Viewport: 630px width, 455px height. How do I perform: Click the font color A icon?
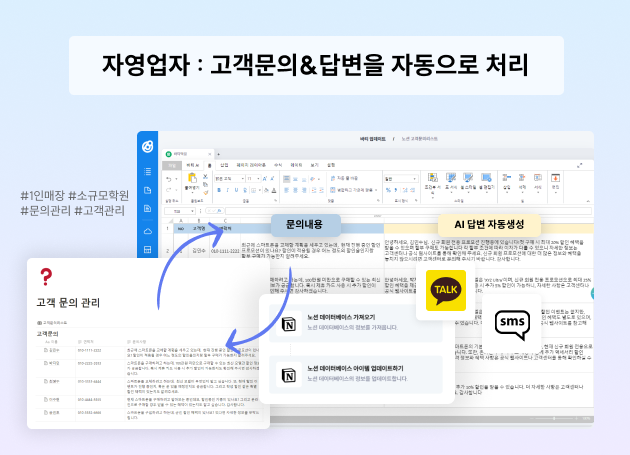[274, 190]
